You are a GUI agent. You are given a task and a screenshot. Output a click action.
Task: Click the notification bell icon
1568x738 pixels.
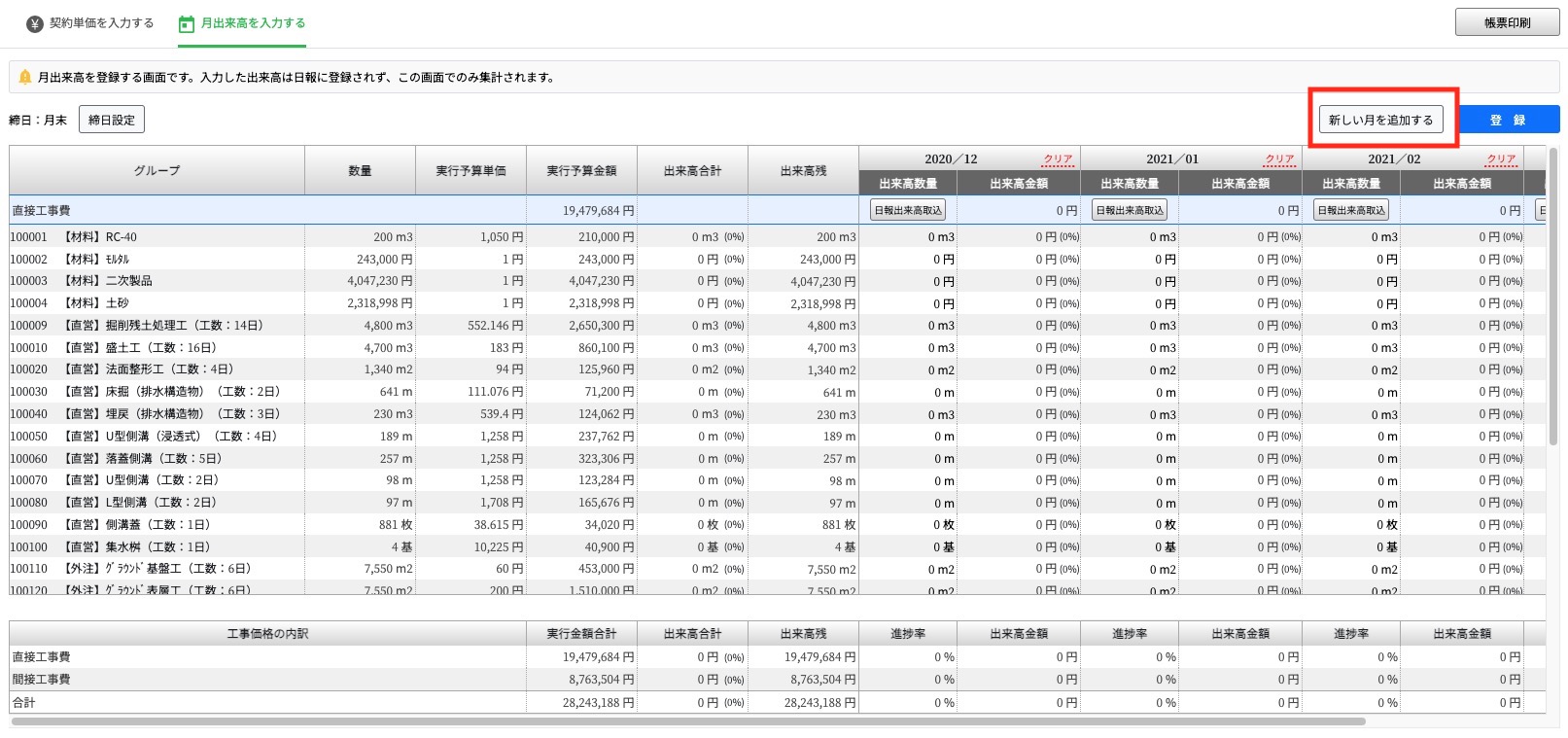click(x=25, y=77)
